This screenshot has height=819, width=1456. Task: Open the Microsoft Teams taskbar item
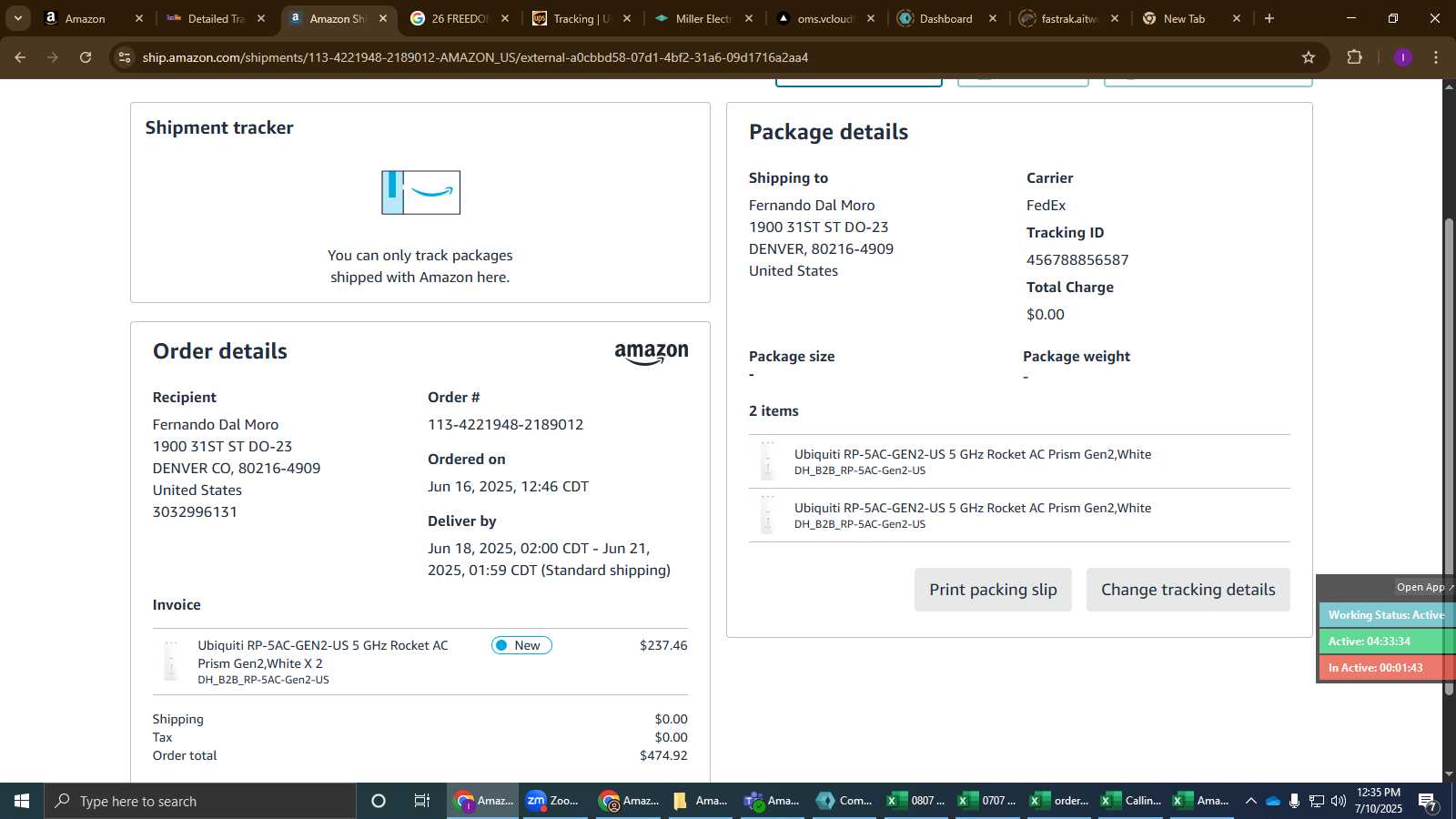(x=773, y=801)
